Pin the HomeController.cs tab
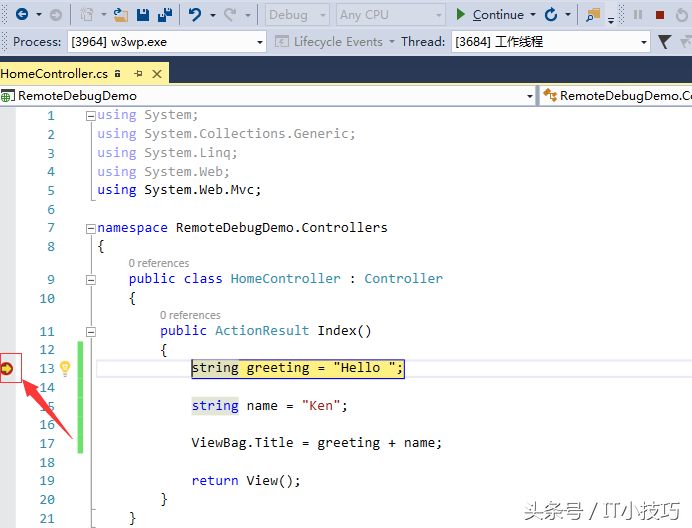This screenshot has width=692, height=528. 138,74
